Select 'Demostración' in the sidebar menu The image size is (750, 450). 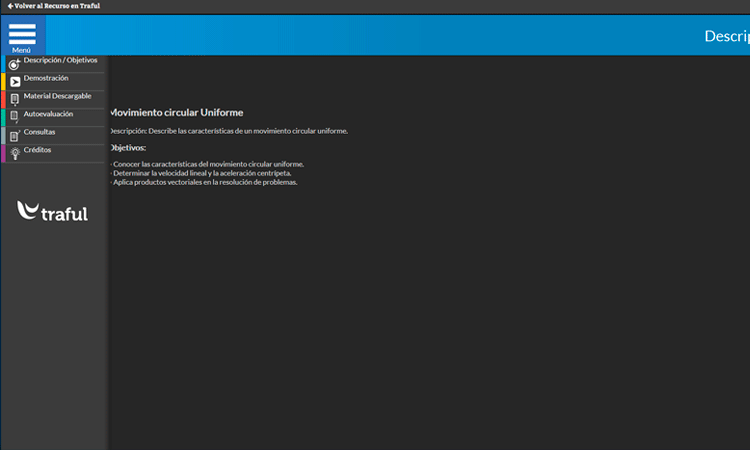pos(46,78)
